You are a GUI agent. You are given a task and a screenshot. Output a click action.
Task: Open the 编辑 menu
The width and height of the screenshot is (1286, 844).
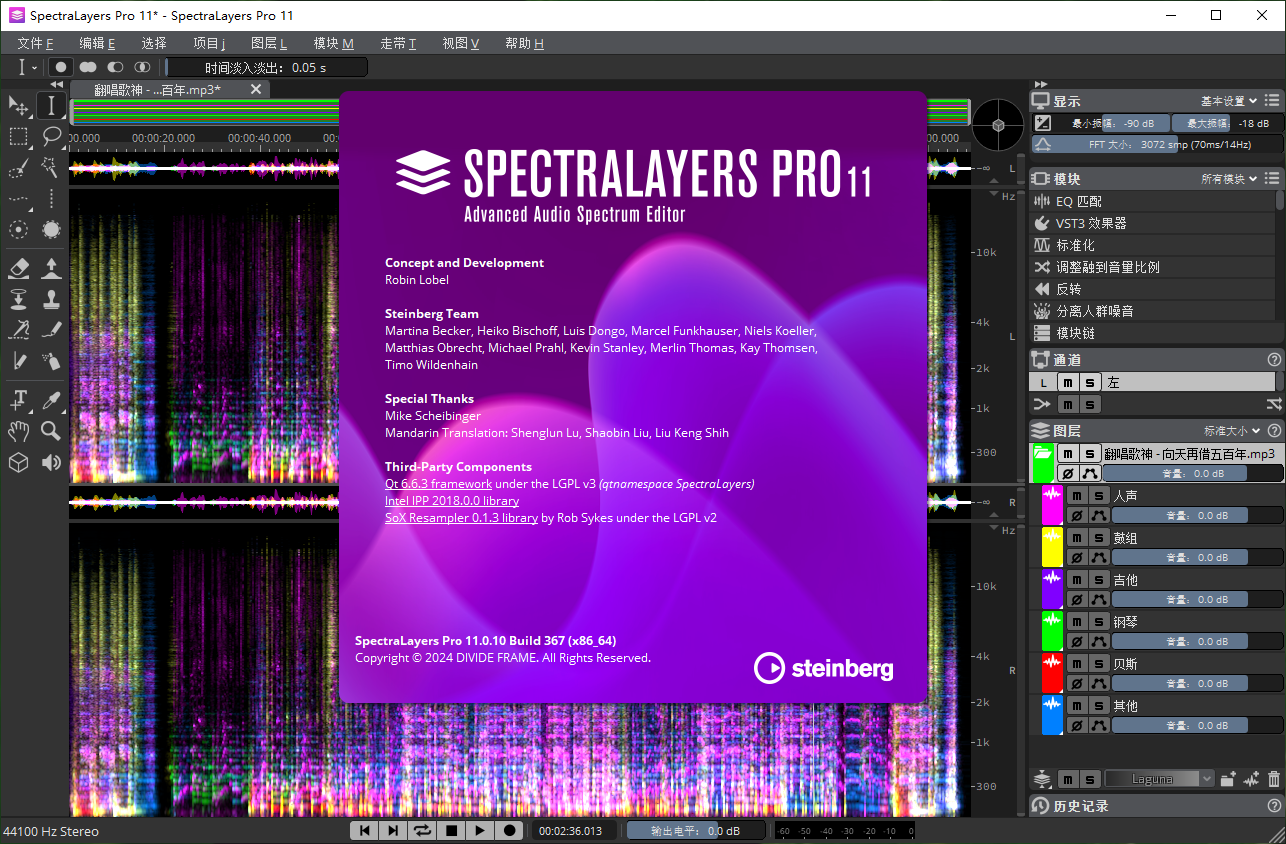[97, 43]
